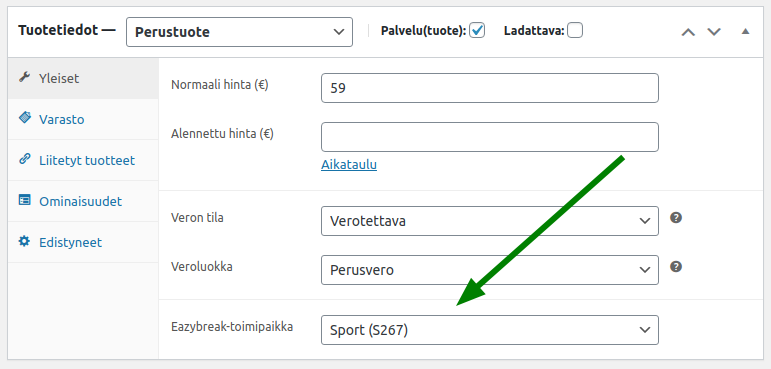Click the wrench icon beside Yleiset
The width and height of the screenshot is (771, 369).
click(24, 77)
